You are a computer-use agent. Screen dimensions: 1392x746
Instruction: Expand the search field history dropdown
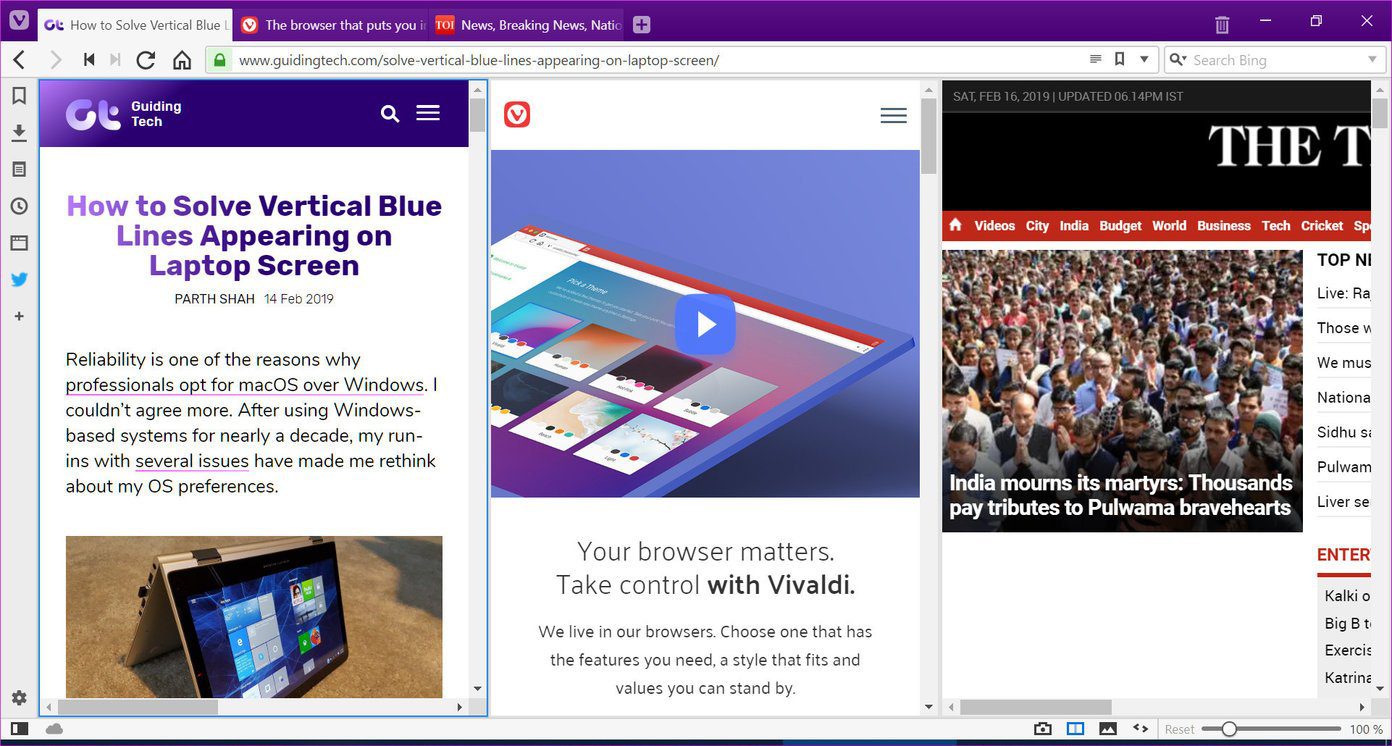click(1373, 60)
